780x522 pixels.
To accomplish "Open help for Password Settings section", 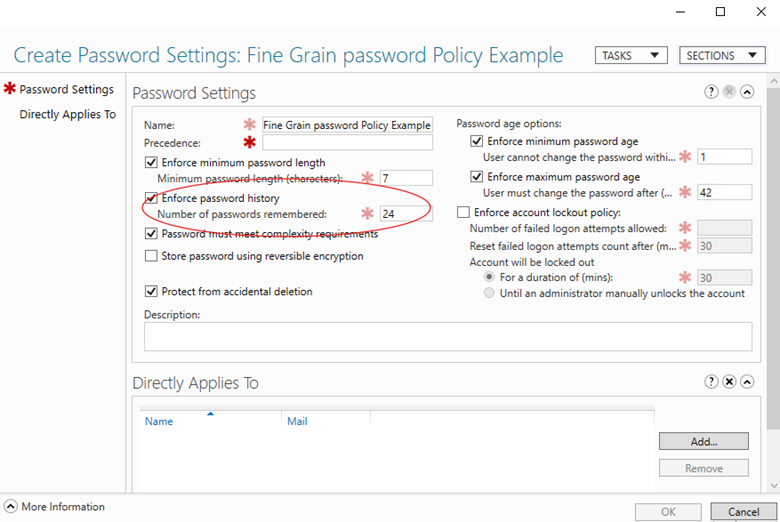I will 711,92.
